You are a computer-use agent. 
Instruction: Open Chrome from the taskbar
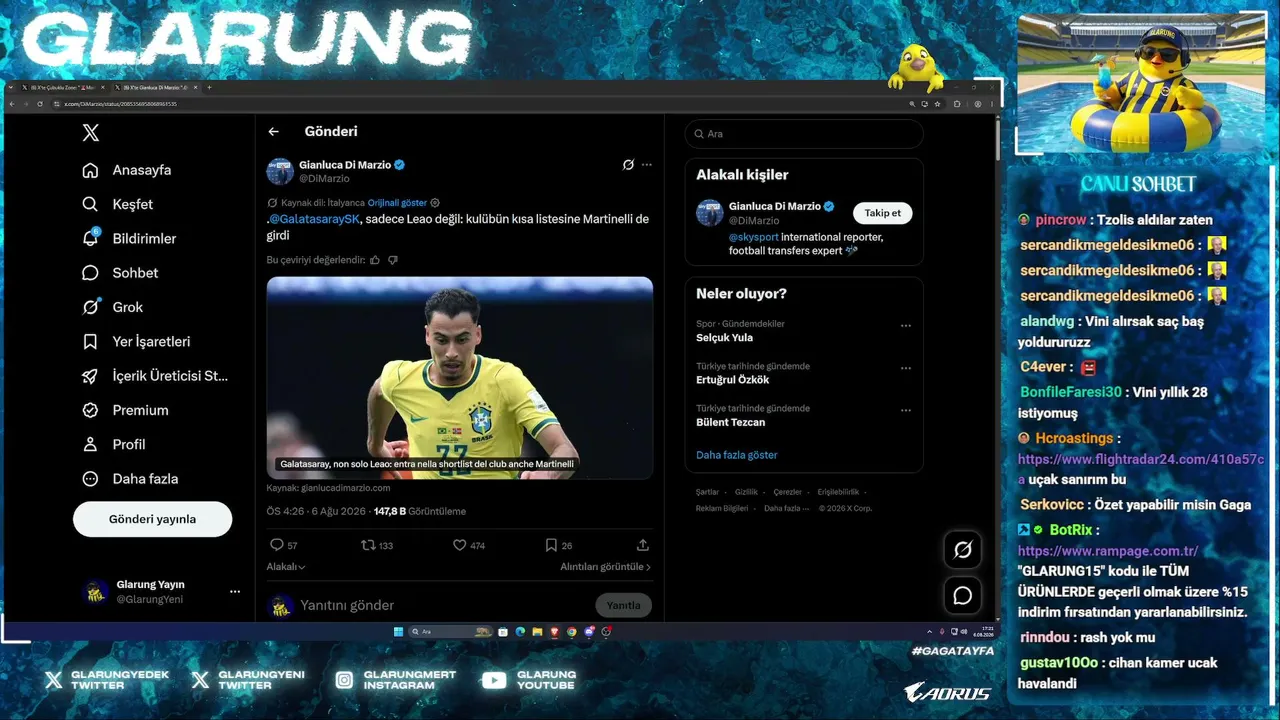click(x=571, y=632)
